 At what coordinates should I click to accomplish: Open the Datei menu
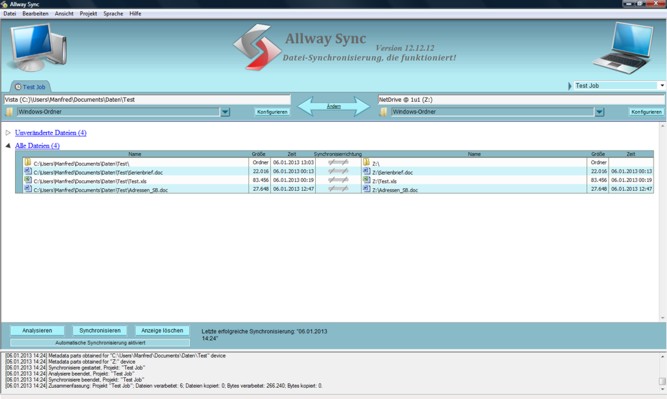click(9, 14)
